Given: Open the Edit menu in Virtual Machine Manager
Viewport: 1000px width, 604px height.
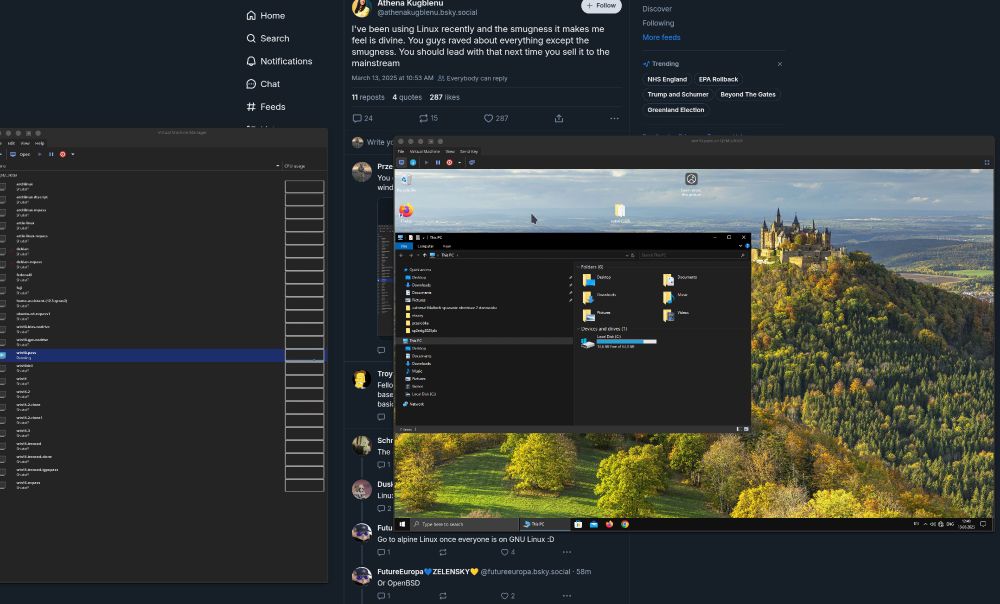Looking at the screenshot, I should pos(11,144).
